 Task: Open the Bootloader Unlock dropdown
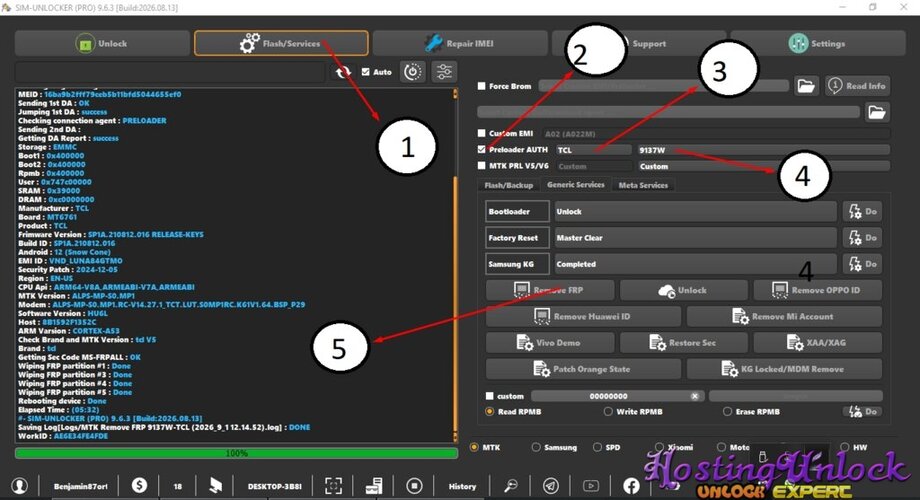pos(695,211)
